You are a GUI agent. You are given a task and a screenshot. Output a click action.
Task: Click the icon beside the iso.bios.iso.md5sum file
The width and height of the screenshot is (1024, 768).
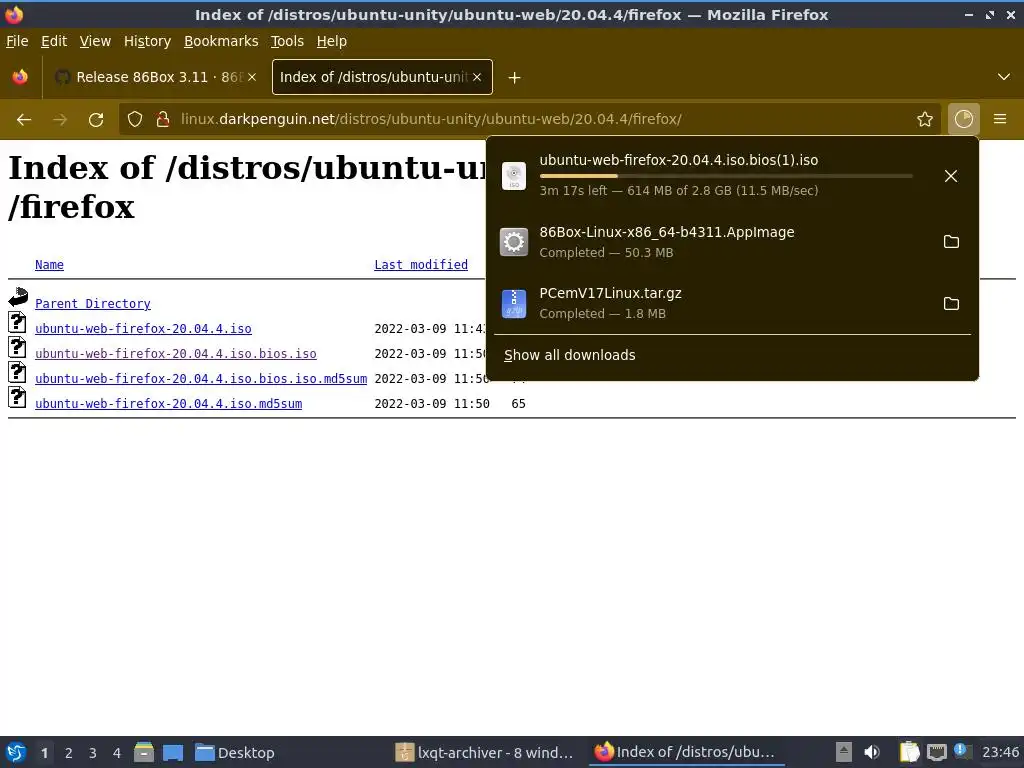17,372
